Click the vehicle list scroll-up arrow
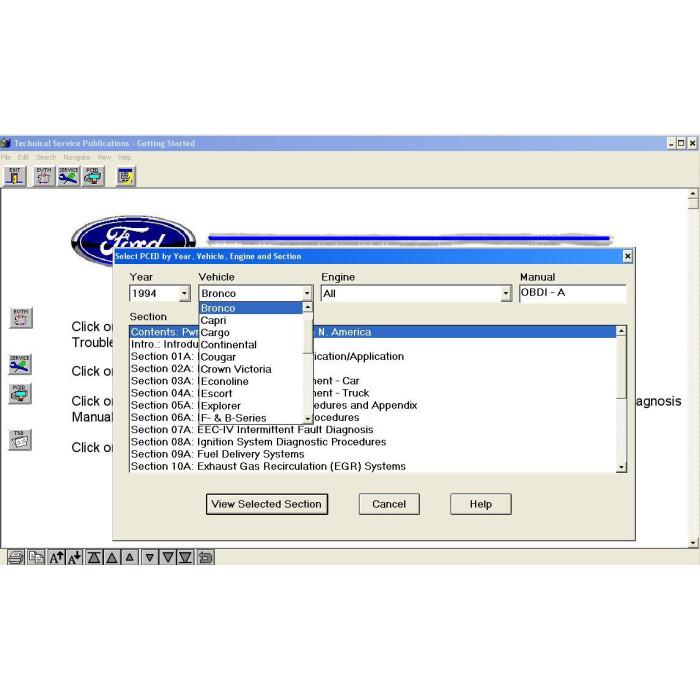The width and height of the screenshot is (700, 700). 308,307
